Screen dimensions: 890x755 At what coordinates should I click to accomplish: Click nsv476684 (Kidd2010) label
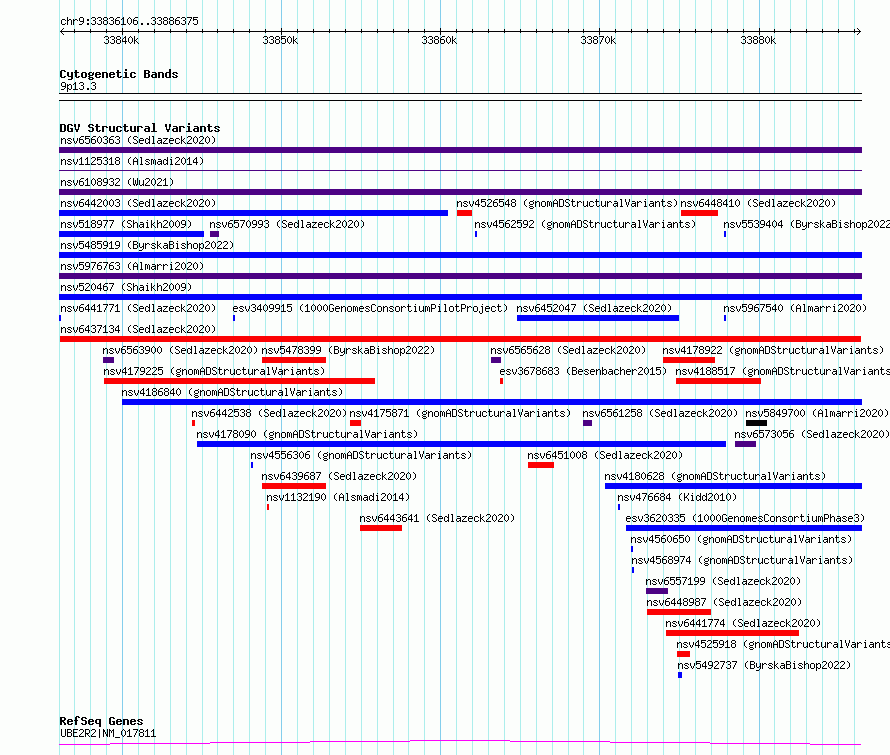click(x=677, y=497)
